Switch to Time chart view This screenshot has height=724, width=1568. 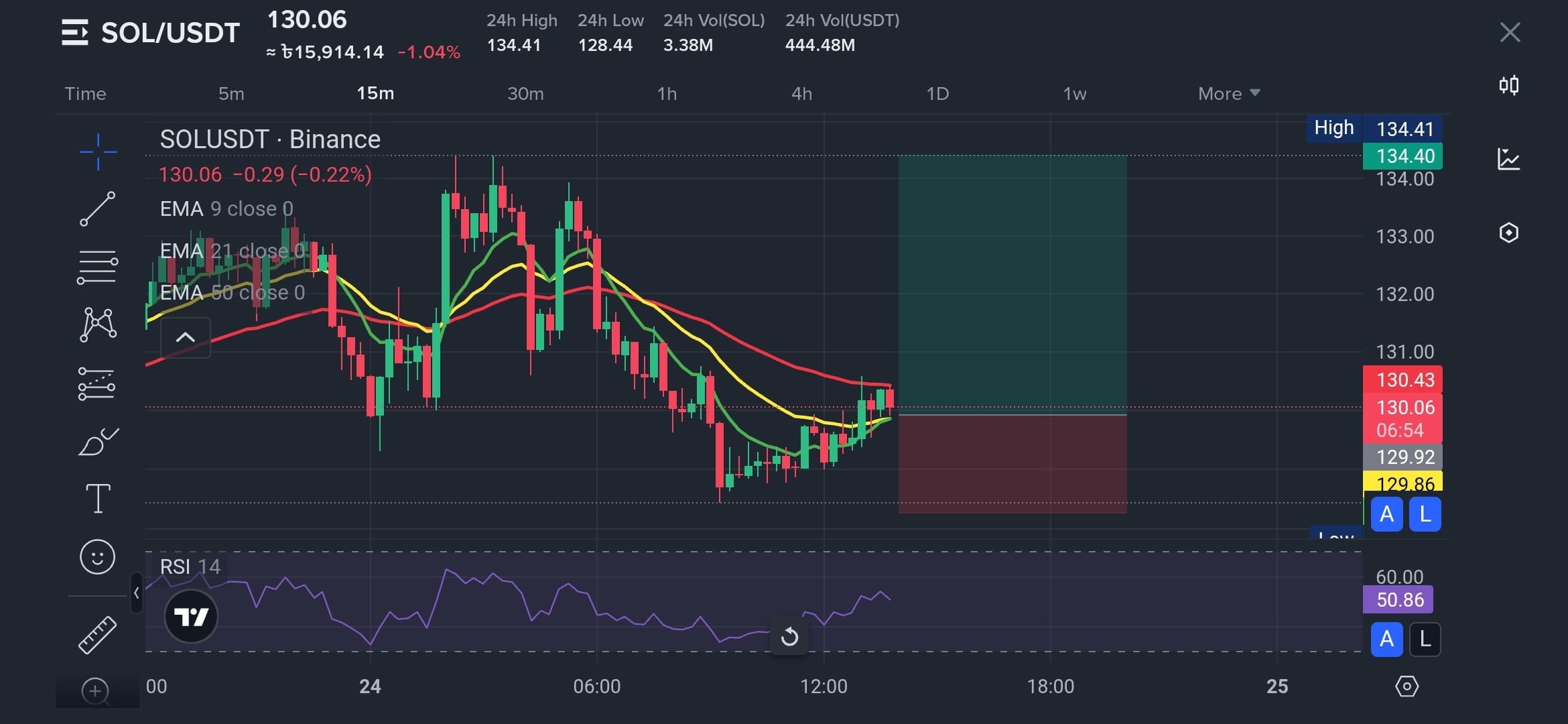tap(85, 93)
